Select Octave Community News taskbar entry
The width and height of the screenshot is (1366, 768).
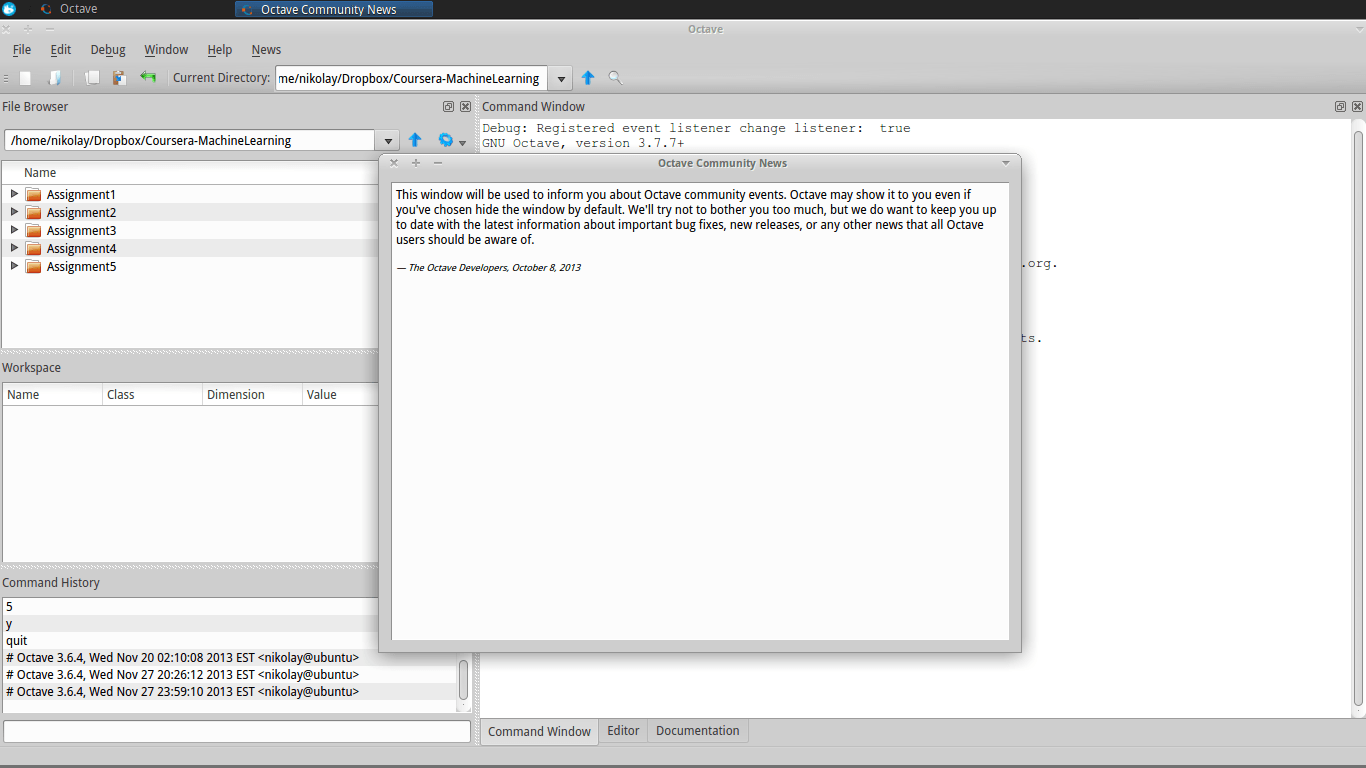(334, 9)
